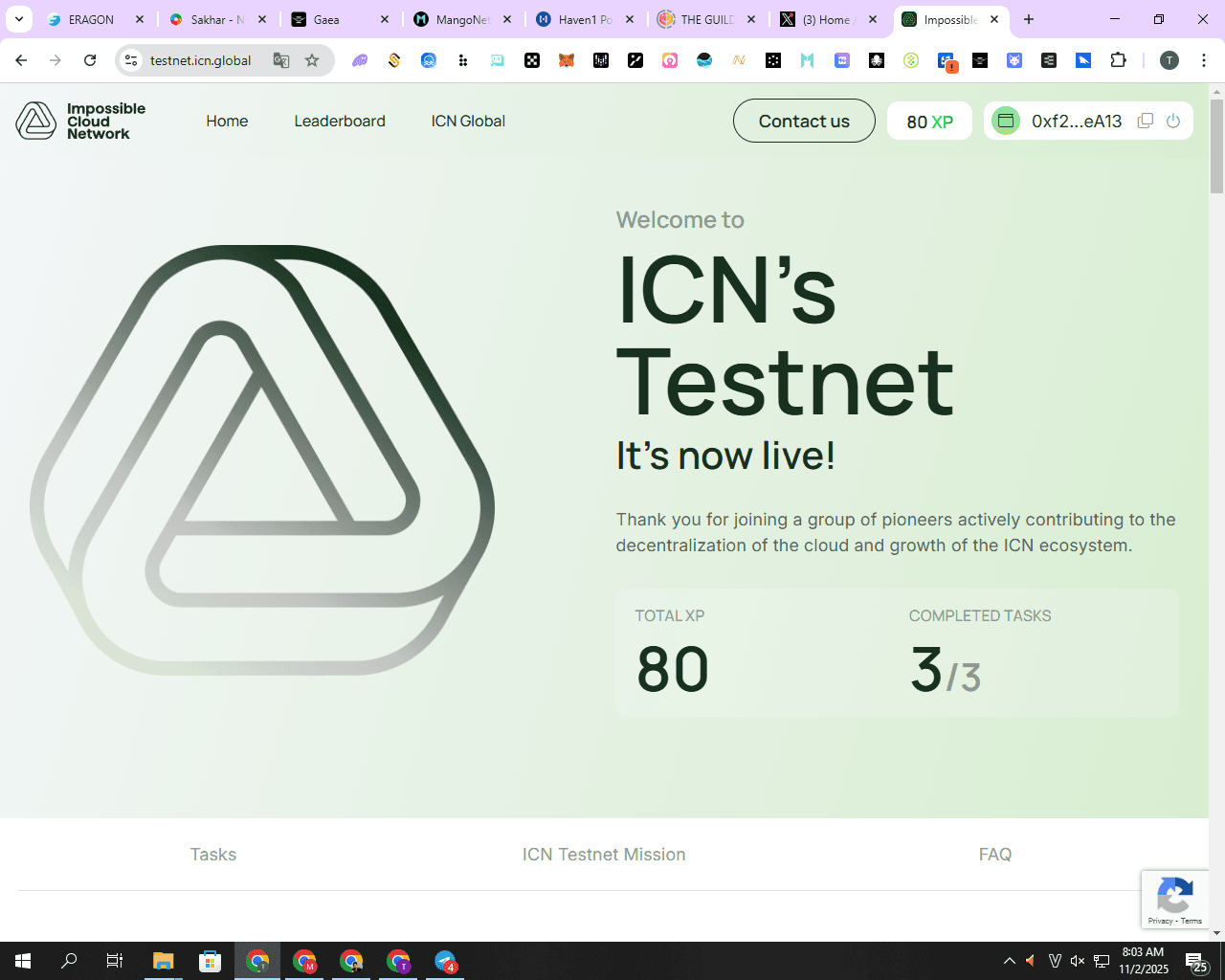Open the Leaderboard page
Screen dimensions: 1225x980
tap(340, 122)
